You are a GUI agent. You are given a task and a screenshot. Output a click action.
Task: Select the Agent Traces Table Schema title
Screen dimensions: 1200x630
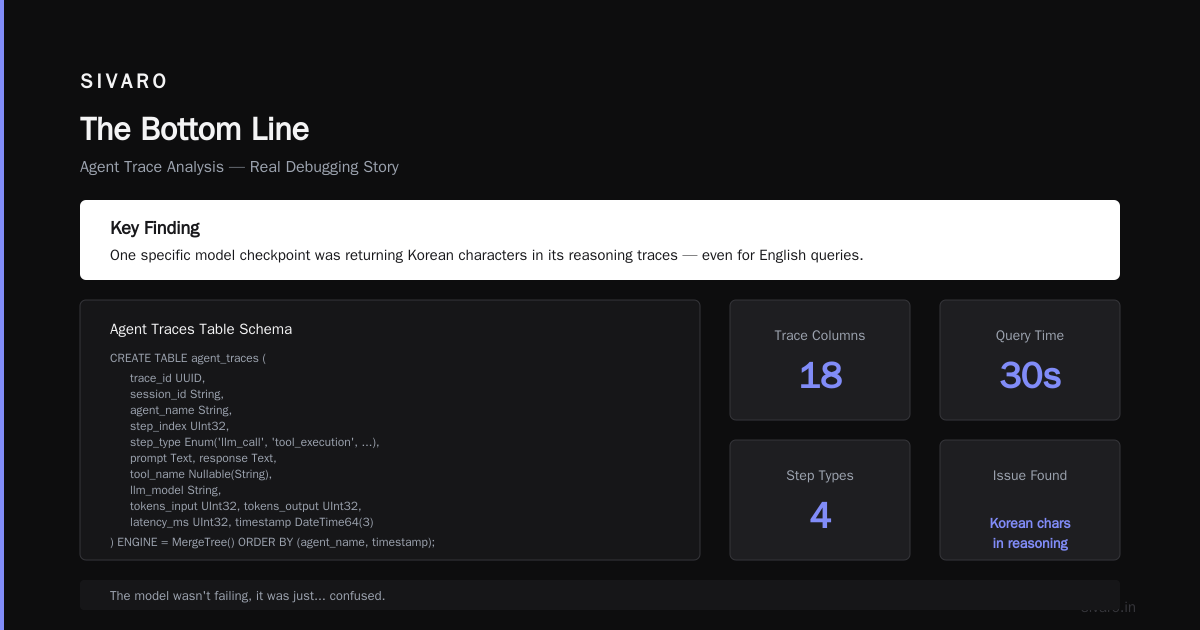pos(201,329)
